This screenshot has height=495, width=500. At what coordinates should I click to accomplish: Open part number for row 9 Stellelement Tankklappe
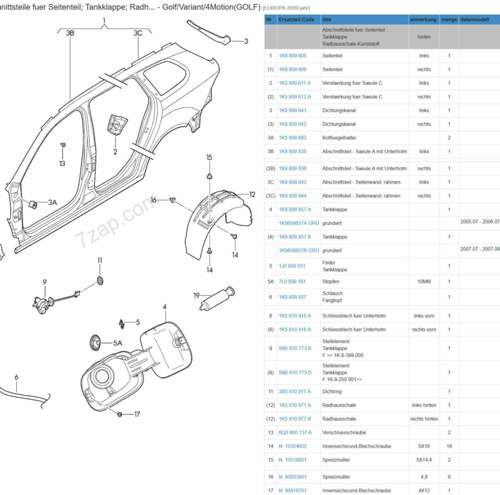295,348
